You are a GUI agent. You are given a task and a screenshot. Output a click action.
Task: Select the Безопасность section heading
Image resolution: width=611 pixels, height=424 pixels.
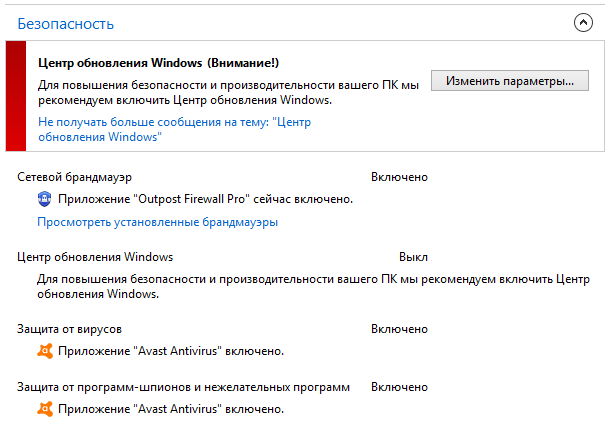(65, 24)
